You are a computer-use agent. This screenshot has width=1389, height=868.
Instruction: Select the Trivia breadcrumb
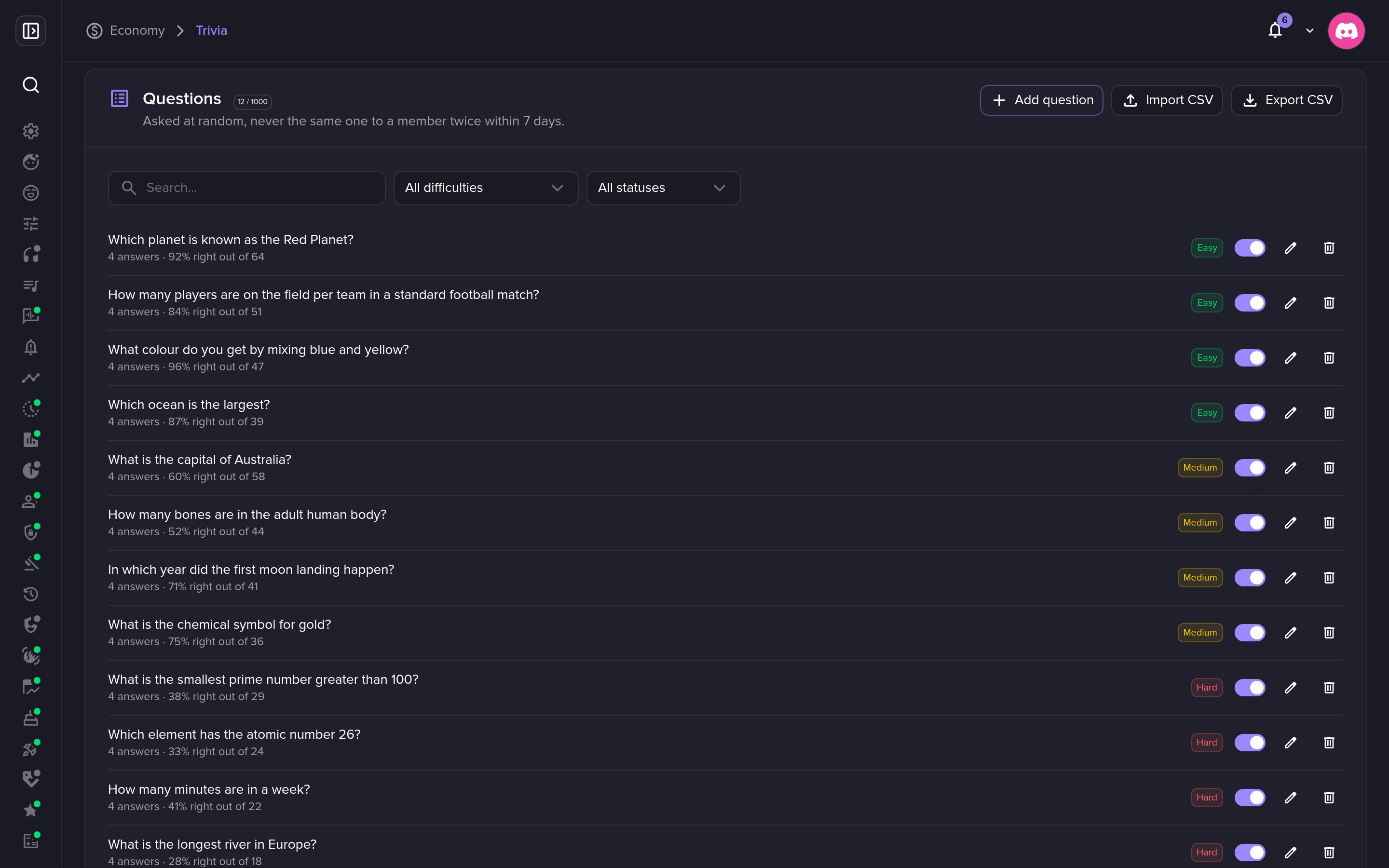(211, 30)
